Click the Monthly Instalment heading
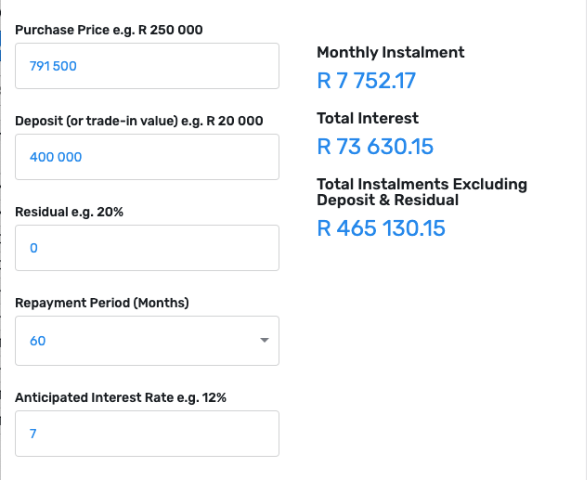The image size is (587, 480). pyautogui.click(x=390, y=52)
